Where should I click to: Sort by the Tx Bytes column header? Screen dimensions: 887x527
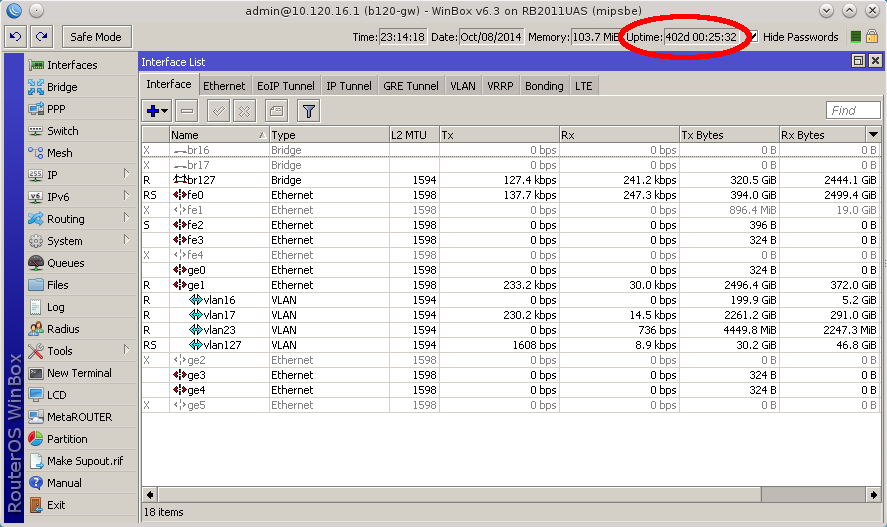point(729,135)
